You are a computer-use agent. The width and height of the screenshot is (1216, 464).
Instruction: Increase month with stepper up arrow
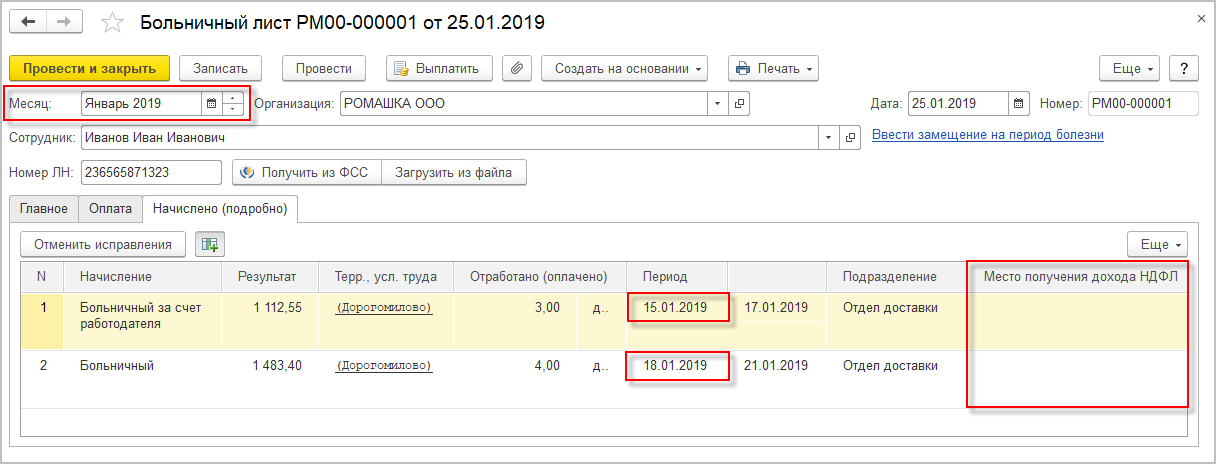(233, 98)
